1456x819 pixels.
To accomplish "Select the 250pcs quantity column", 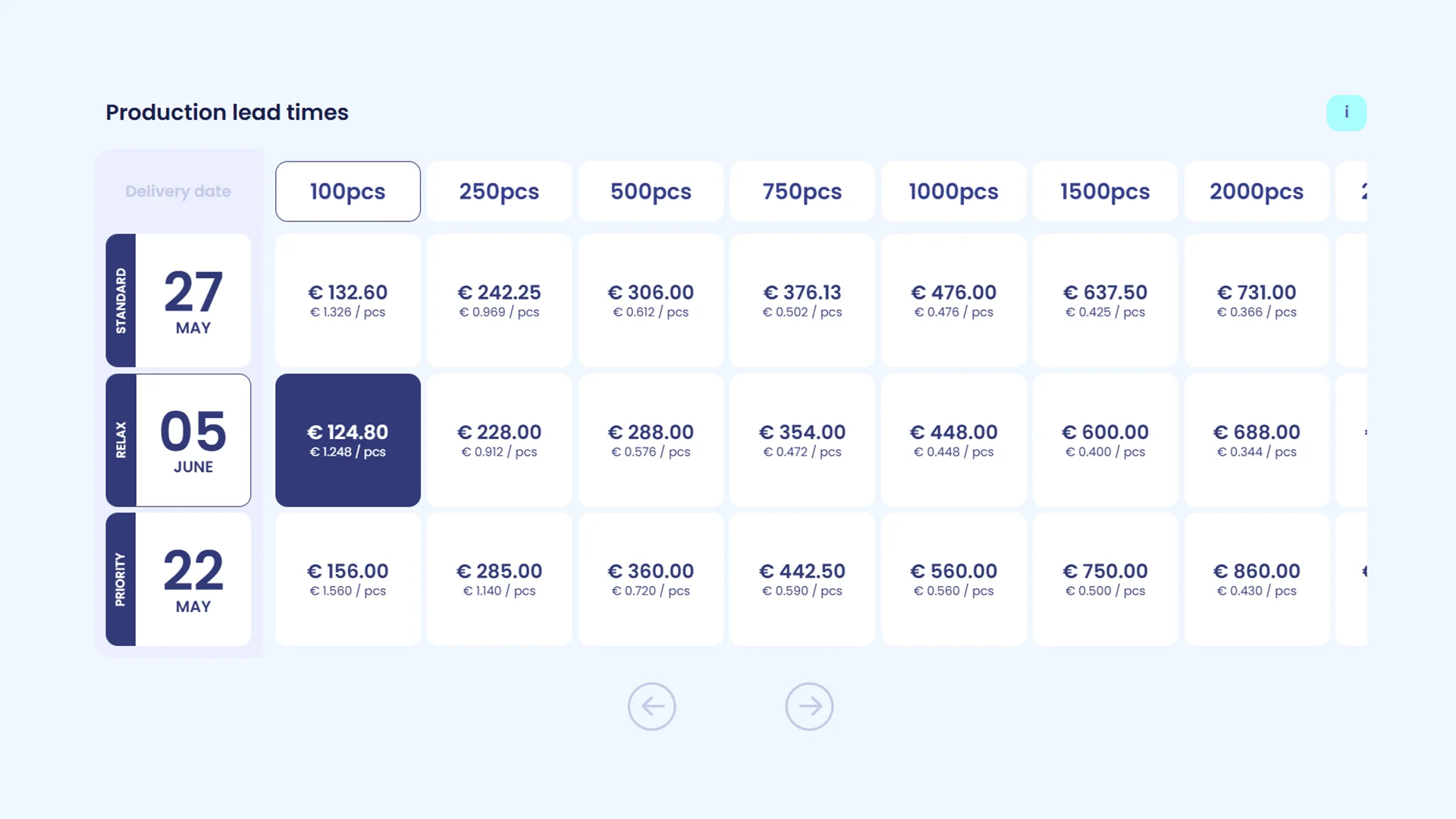I will pyautogui.click(x=499, y=191).
